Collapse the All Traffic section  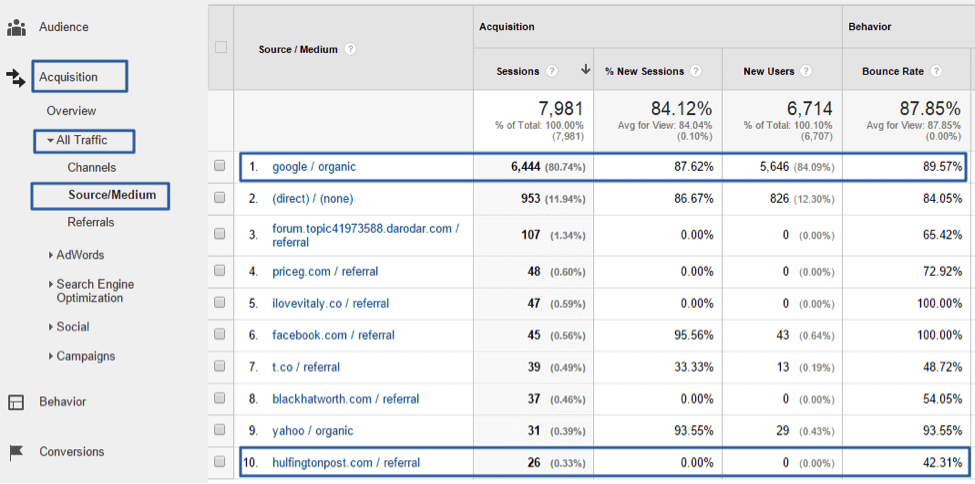point(50,141)
